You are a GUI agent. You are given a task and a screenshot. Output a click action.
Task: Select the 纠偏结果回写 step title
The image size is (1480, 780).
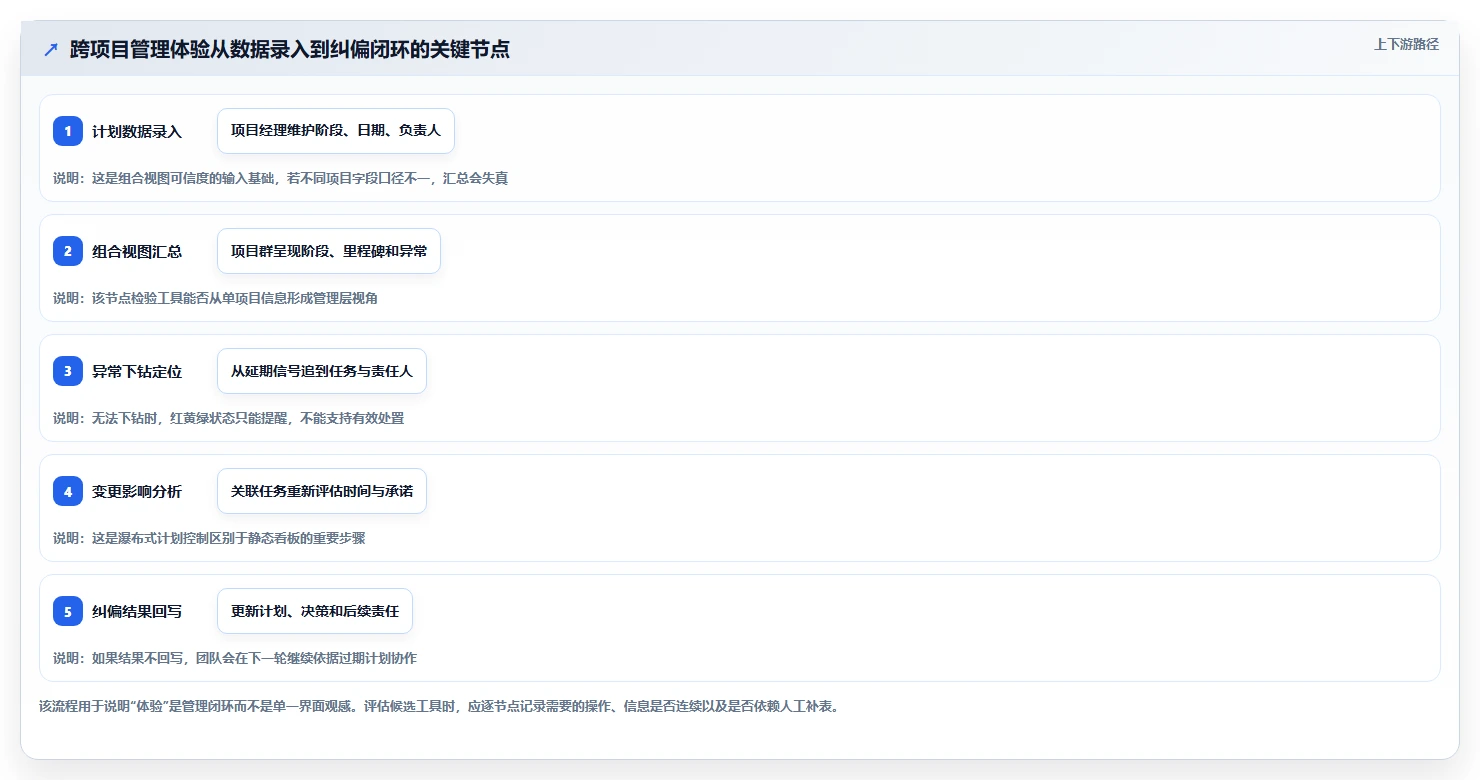coord(137,611)
